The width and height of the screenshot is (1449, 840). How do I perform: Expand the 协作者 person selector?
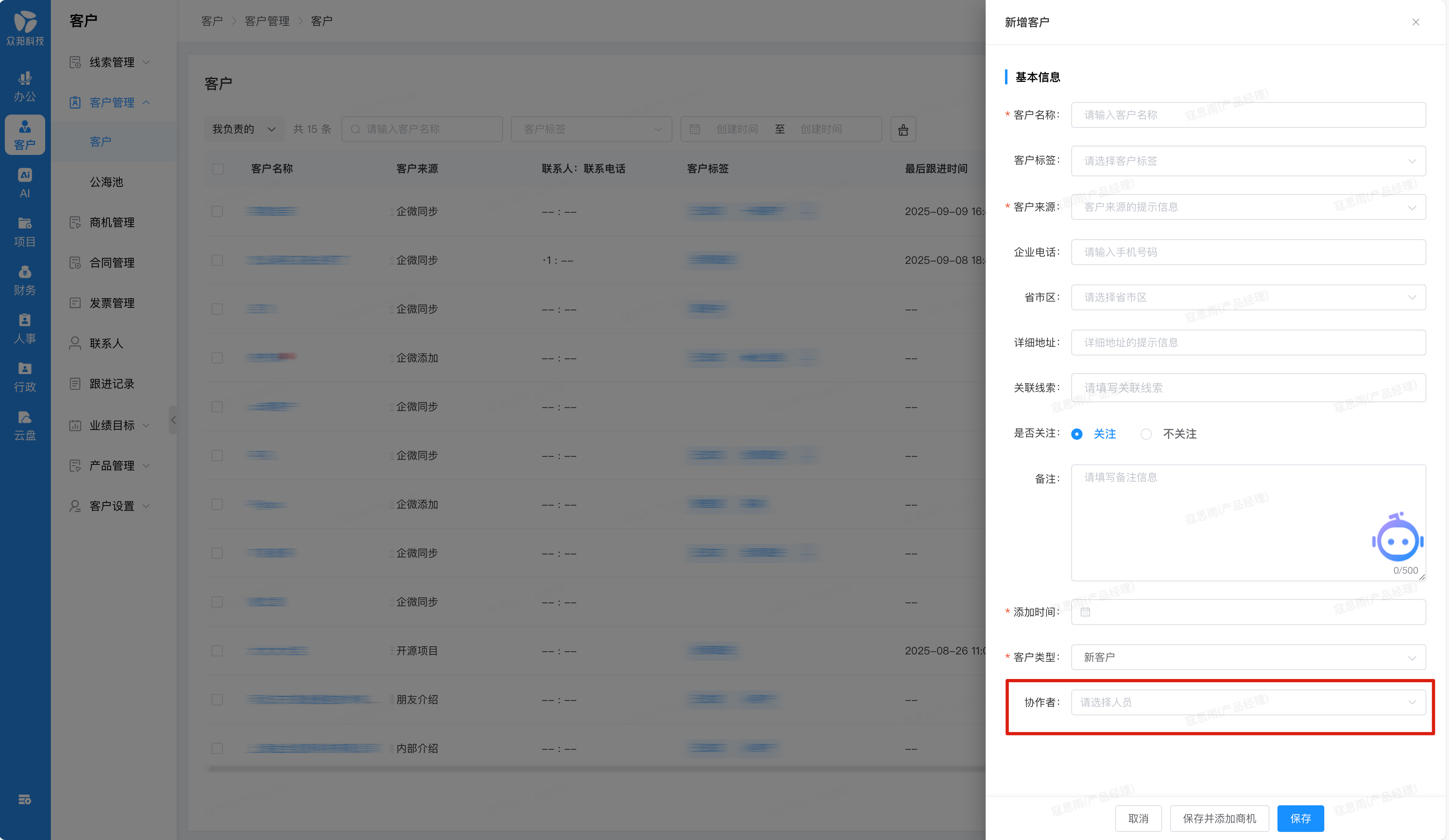[1248, 702]
